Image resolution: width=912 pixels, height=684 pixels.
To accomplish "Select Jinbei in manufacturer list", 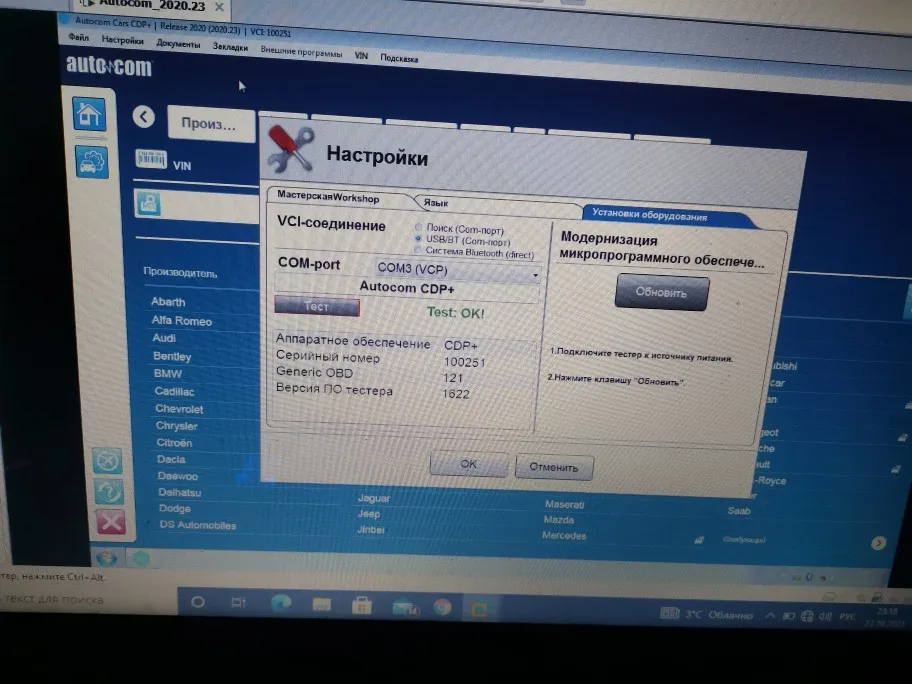I will click(371, 529).
